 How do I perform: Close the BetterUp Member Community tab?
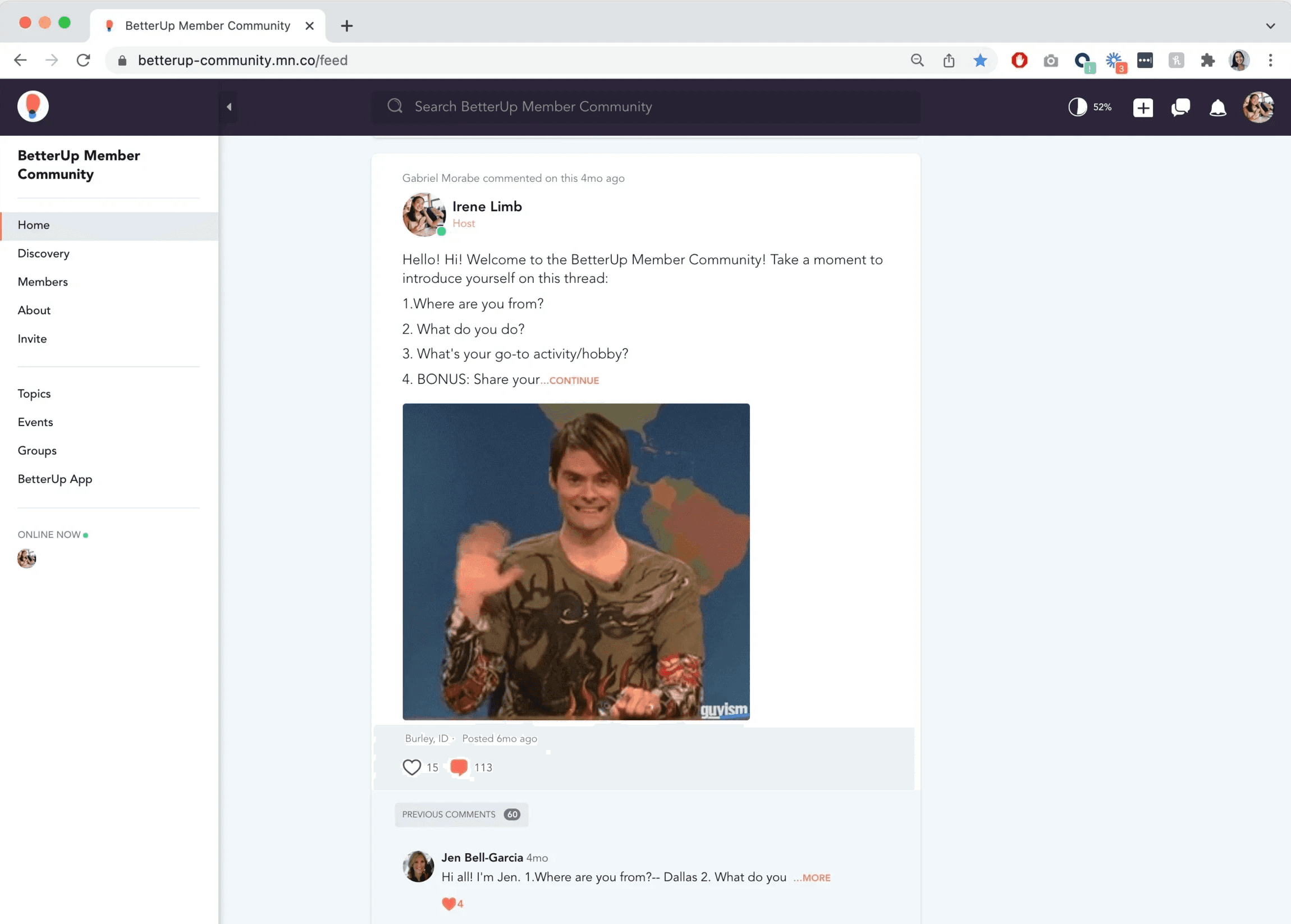click(309, 26)
